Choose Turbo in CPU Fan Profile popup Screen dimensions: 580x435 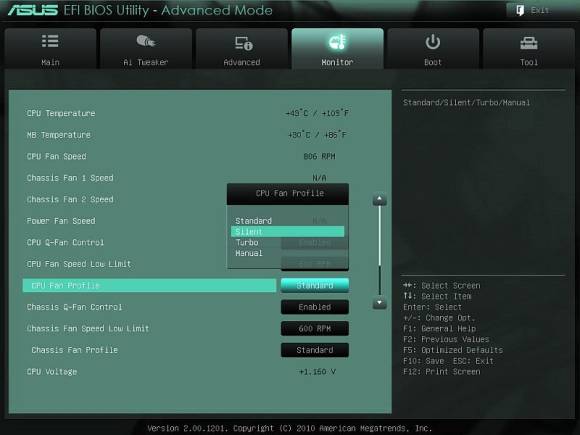[247, 242]
